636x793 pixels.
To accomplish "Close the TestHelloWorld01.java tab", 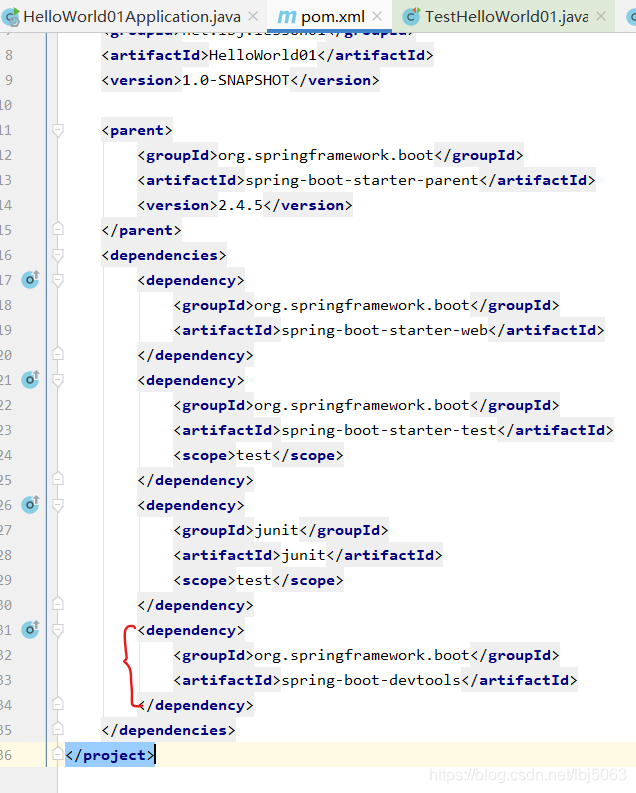I will pyautogui.click(x=601, y=17).
